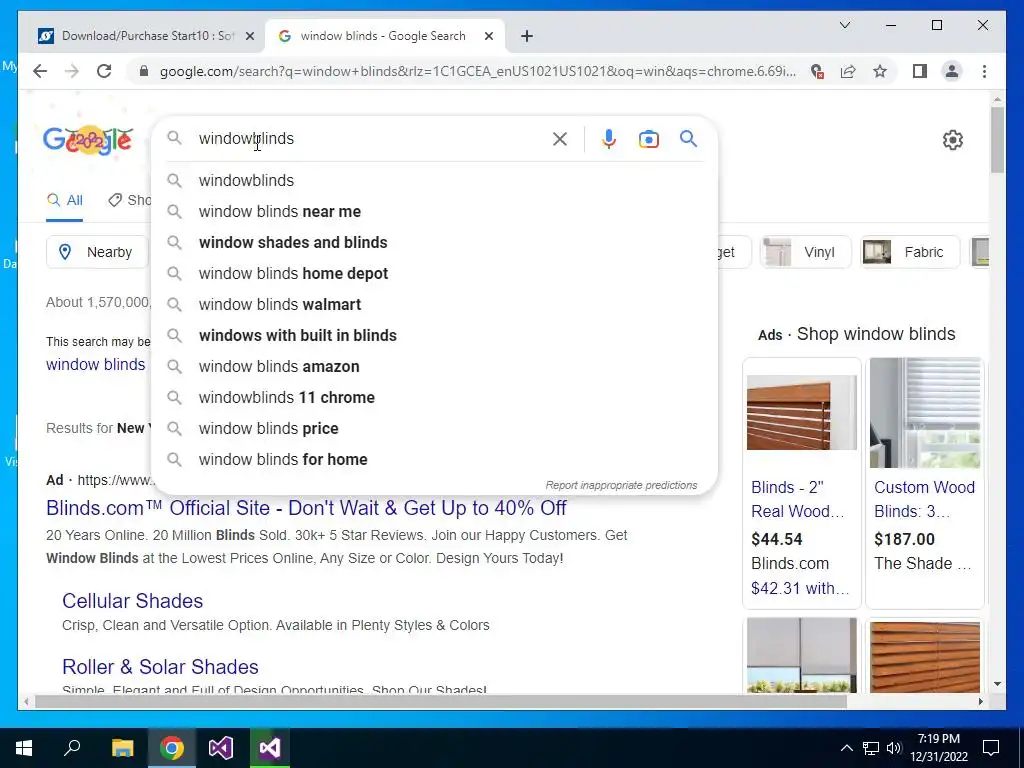Clear the search box with X icon
Viewport: 1024px width, 768px height.
click(x=560, y=139)
